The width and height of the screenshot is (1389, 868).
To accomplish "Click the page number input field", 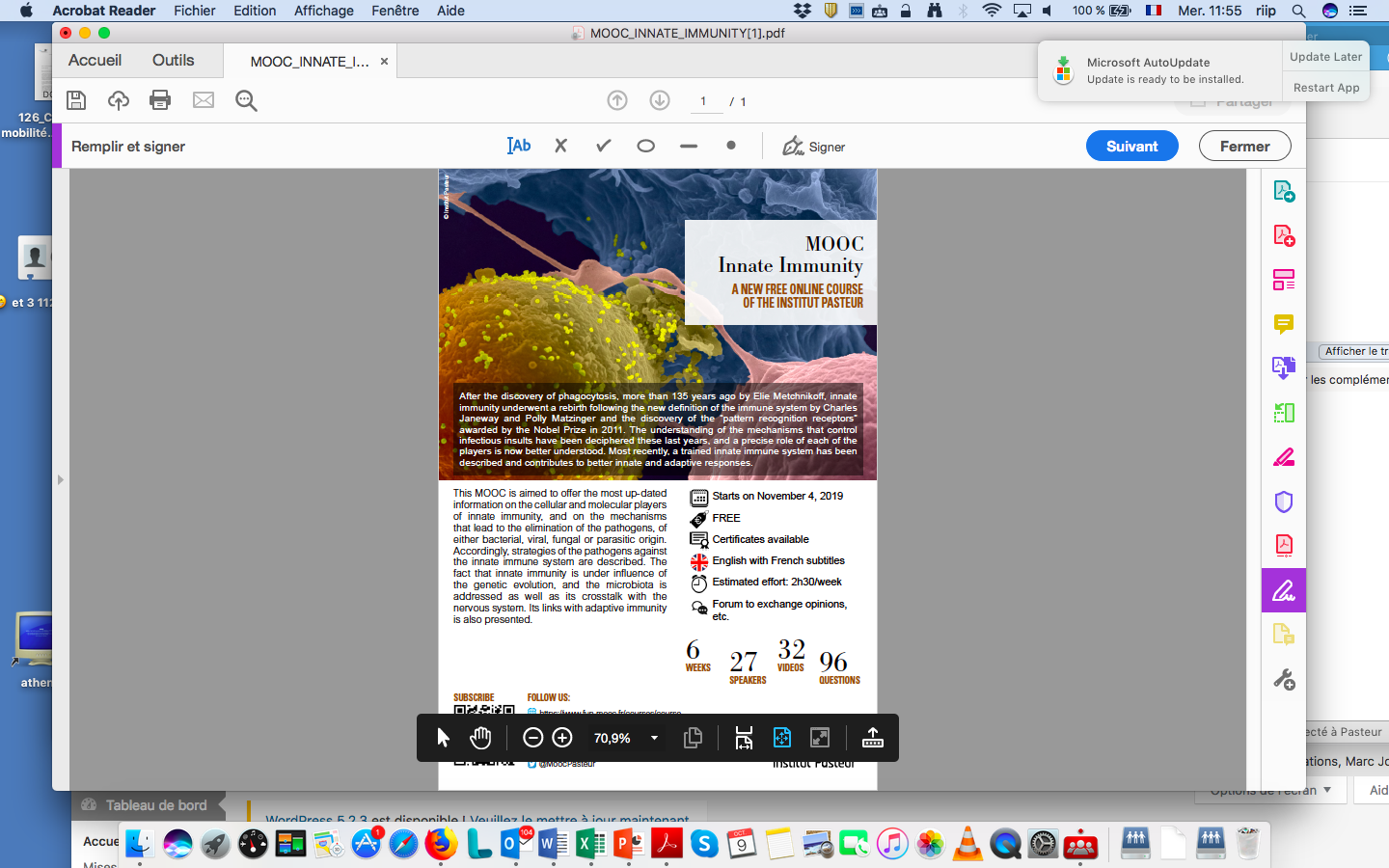I will (706, 101).
